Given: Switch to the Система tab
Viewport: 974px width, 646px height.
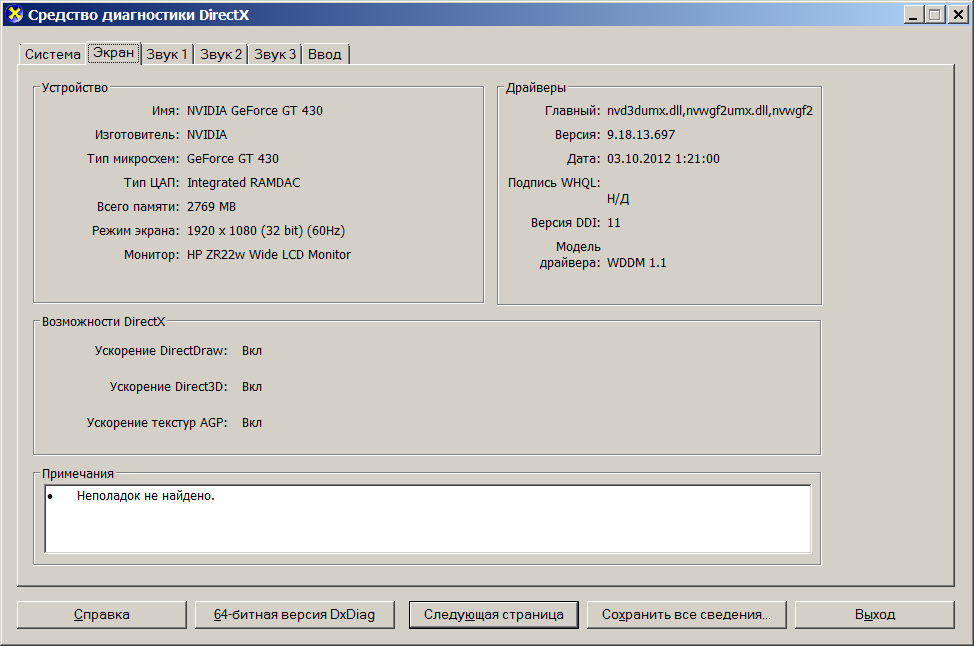Looking at the screenshot, I should 52,55.
